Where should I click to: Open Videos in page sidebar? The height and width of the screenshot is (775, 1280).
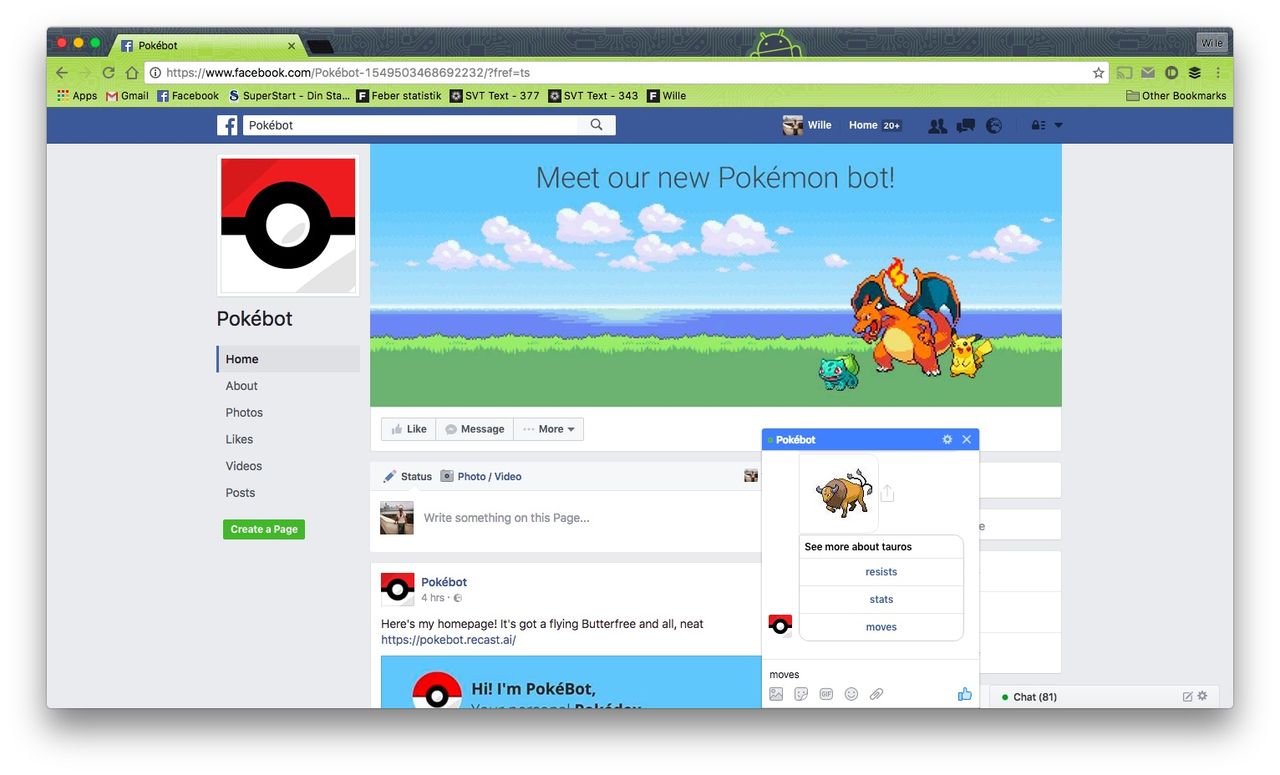[244, 466]
